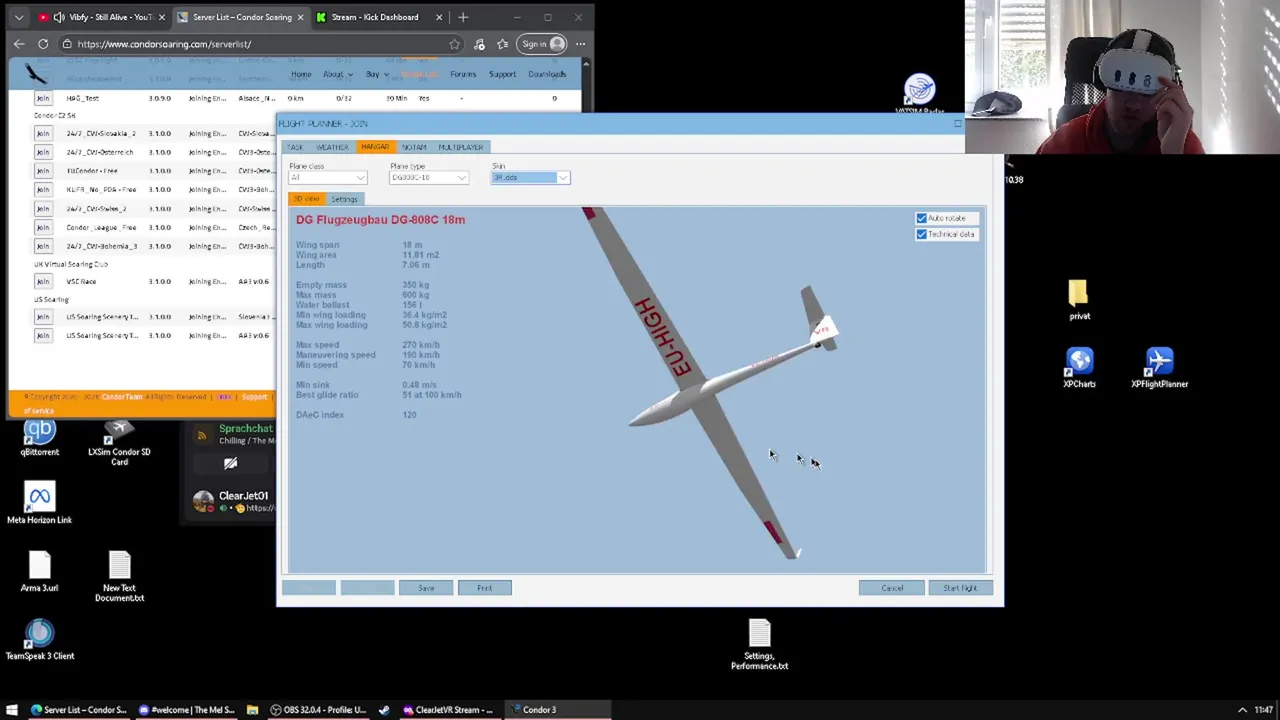Switch to the WEATHER tab
The width and height of the screenshot is (1280, 720).
click(x=332, y=147)
